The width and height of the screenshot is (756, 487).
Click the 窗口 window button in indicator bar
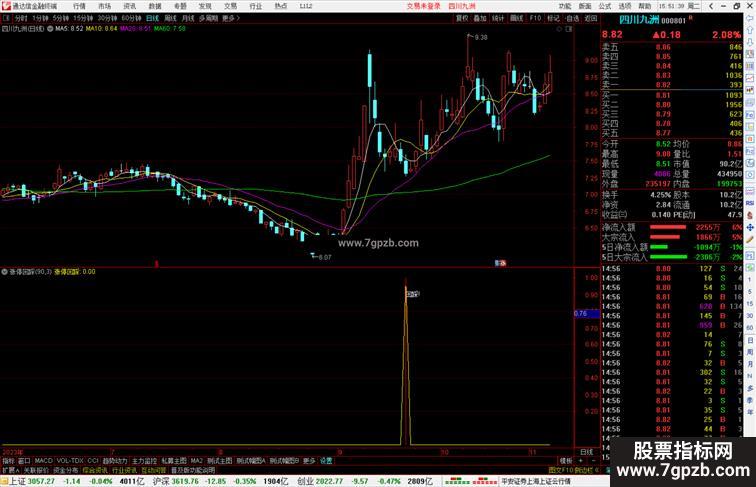(x=24, y=461)
